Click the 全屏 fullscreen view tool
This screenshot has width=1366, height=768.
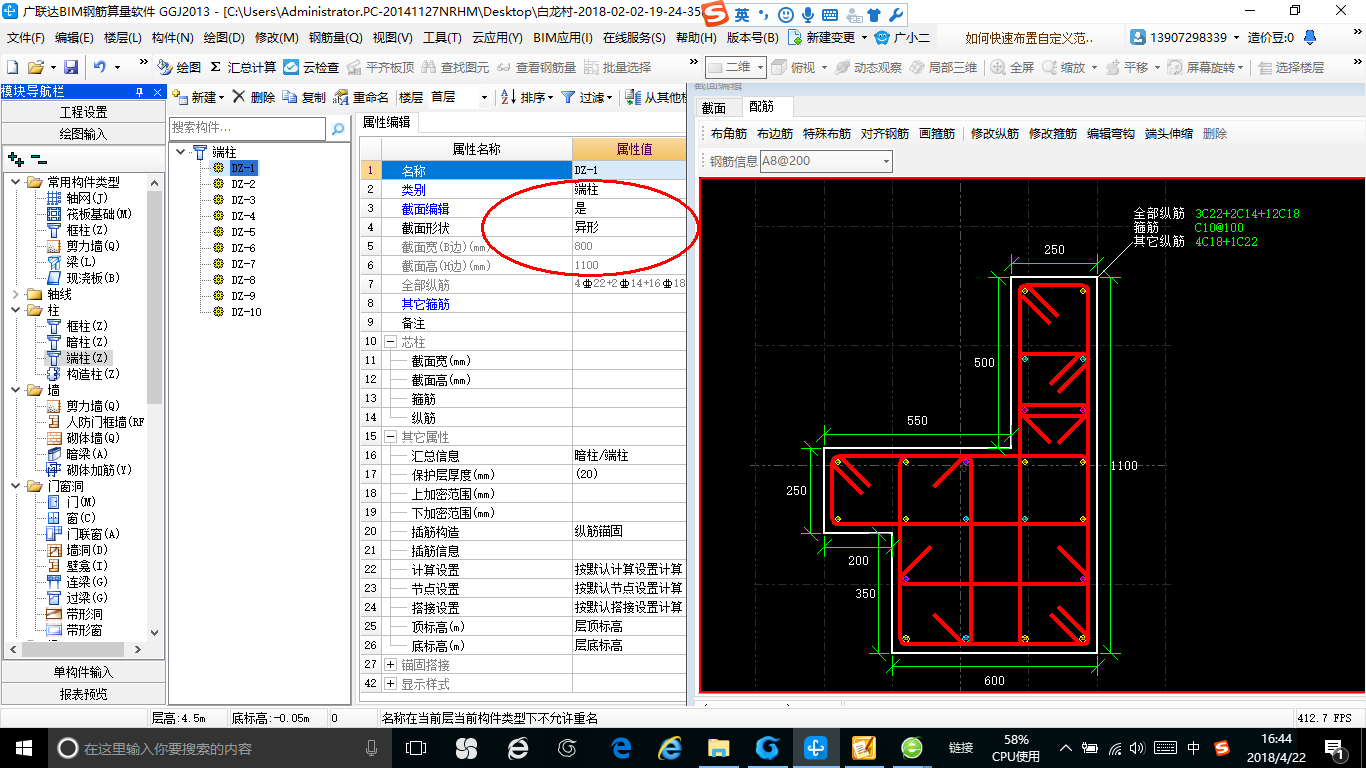point(1013,67)
